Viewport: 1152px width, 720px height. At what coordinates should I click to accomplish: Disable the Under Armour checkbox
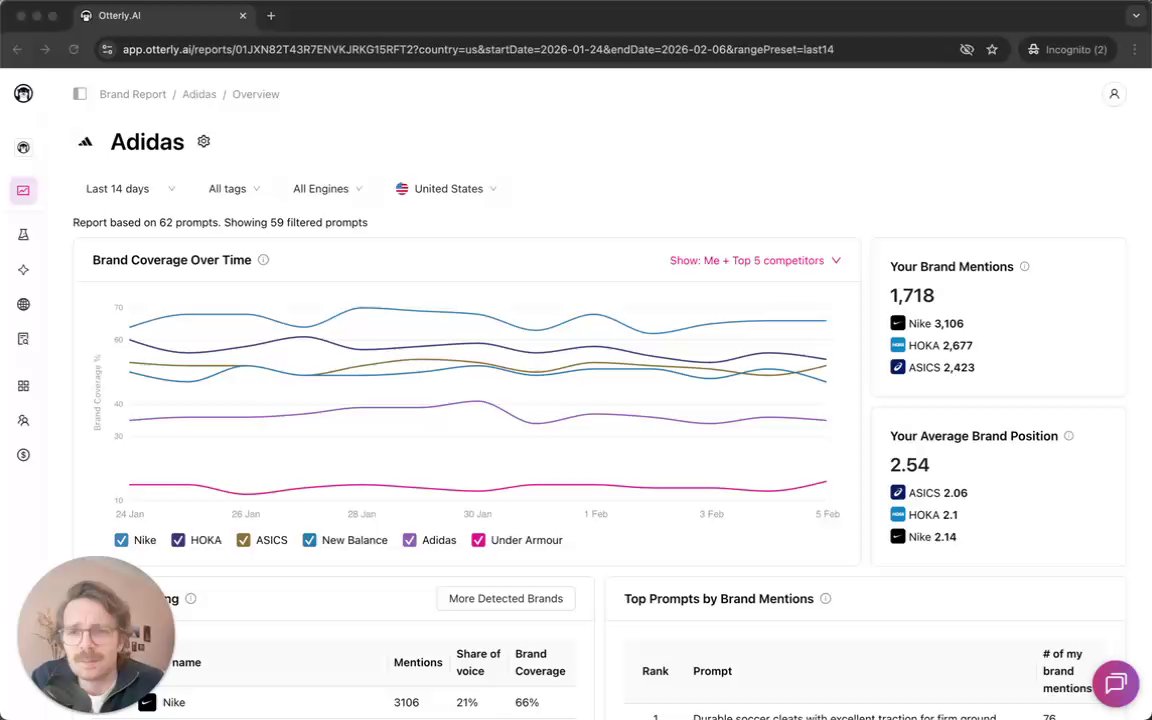(x=478, y=540)
